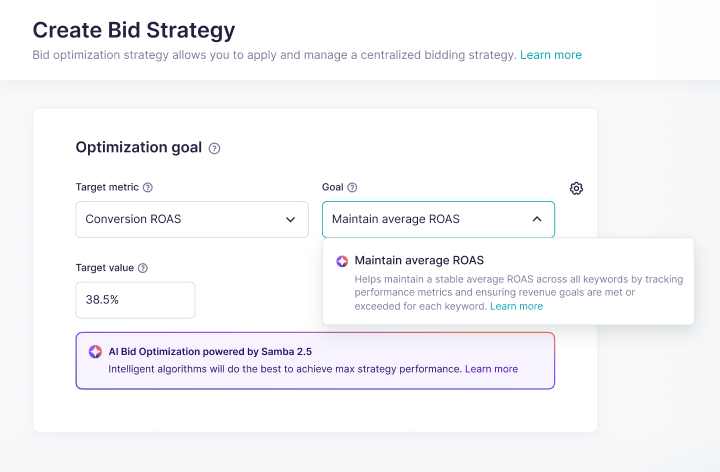Click the Create Bid Strategy page title
720x472 pixels.
tap(134, 28)
